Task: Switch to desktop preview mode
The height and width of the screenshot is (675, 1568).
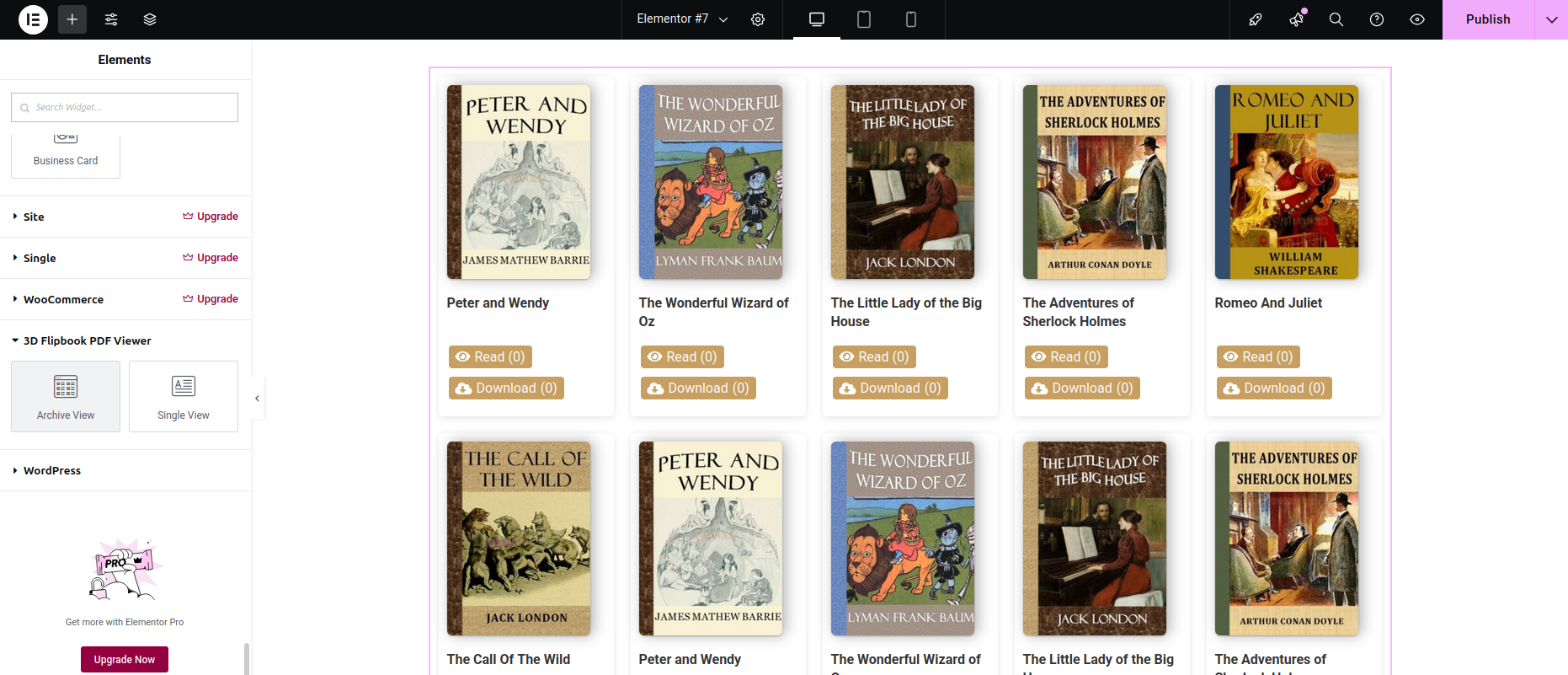Action: pyautogui.click(x=817, y=19)
